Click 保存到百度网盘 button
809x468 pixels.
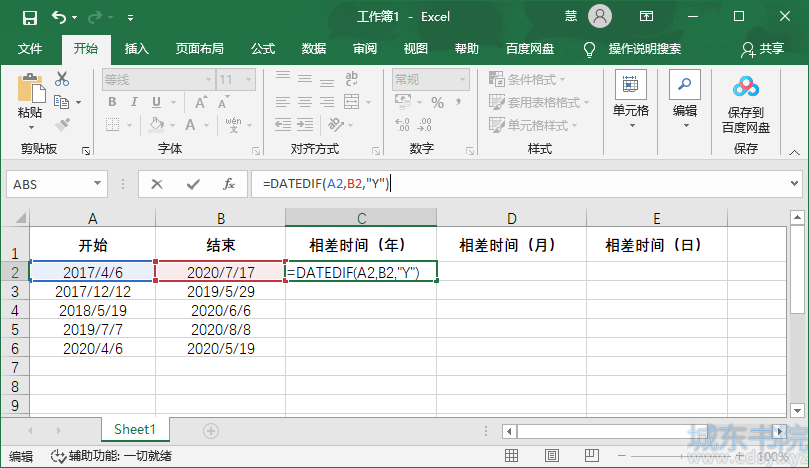[x=746, y=105]
